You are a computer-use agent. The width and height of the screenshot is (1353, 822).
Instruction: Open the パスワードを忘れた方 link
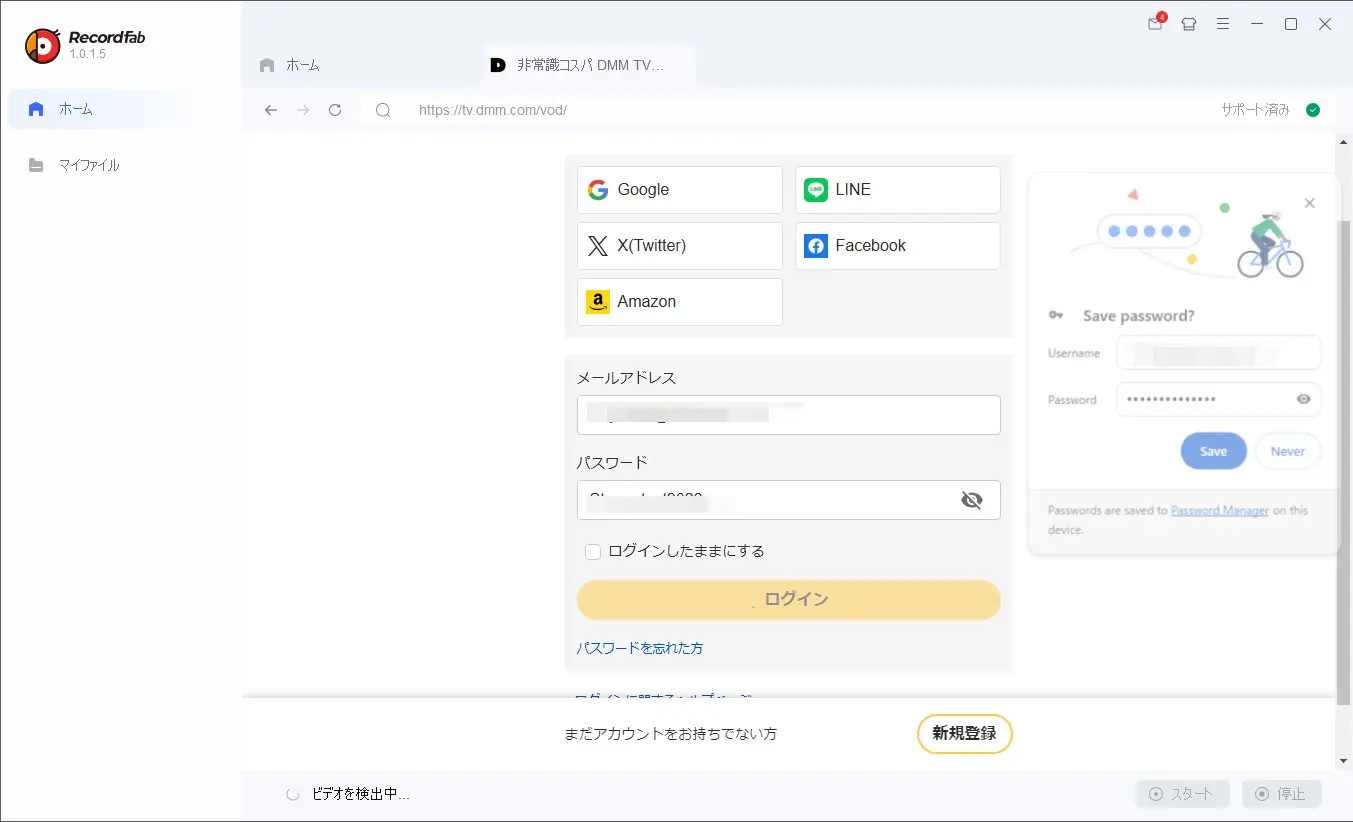[x=640, y=648]
